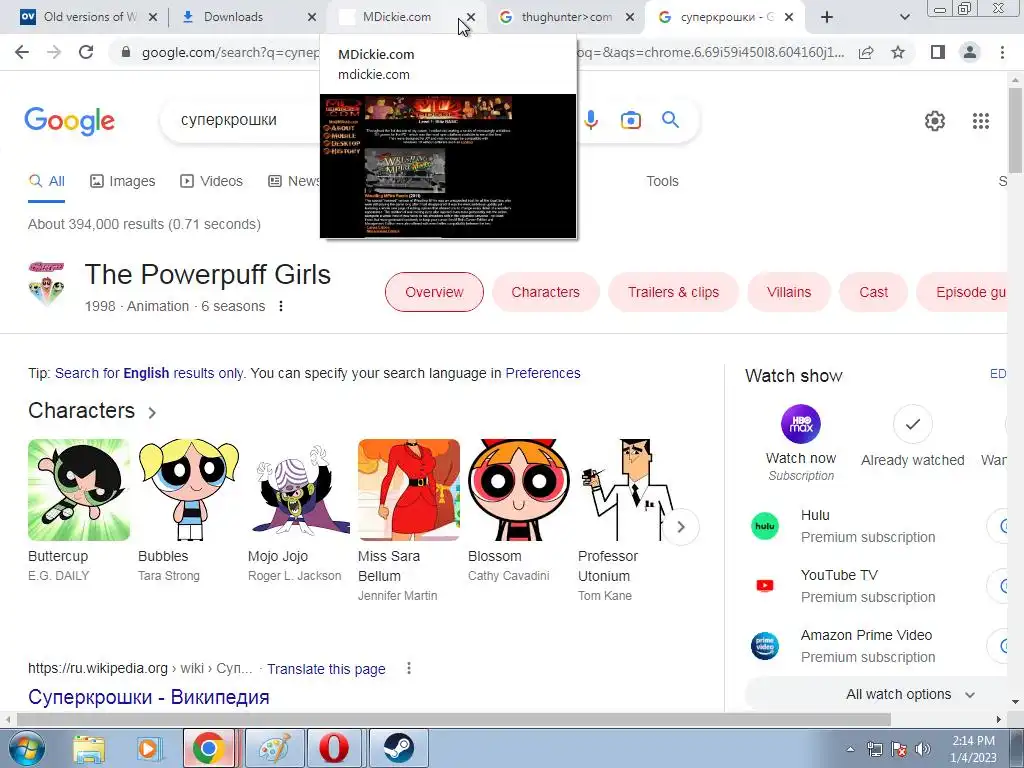
Task: Expand the Characters section arrow
Action: 152,413
